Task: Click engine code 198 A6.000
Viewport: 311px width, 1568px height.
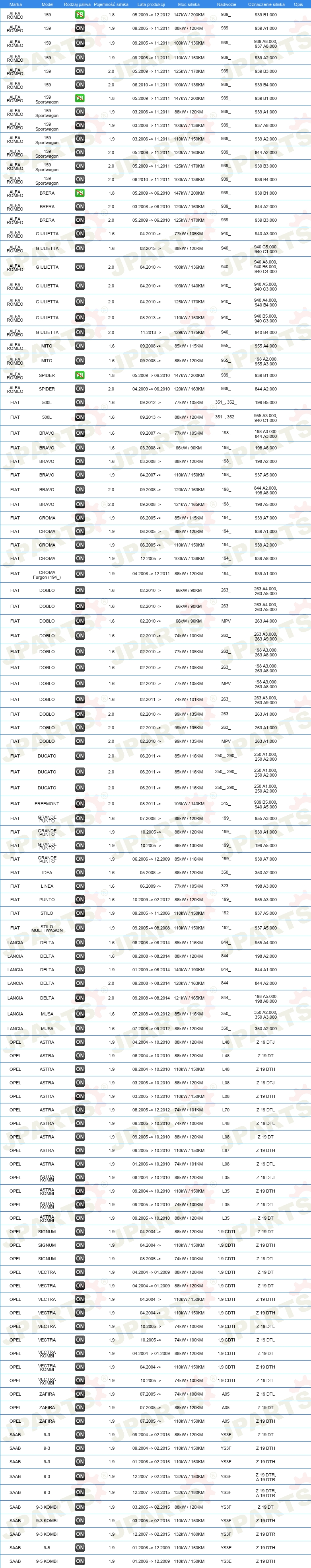Action: pos(266,448)
